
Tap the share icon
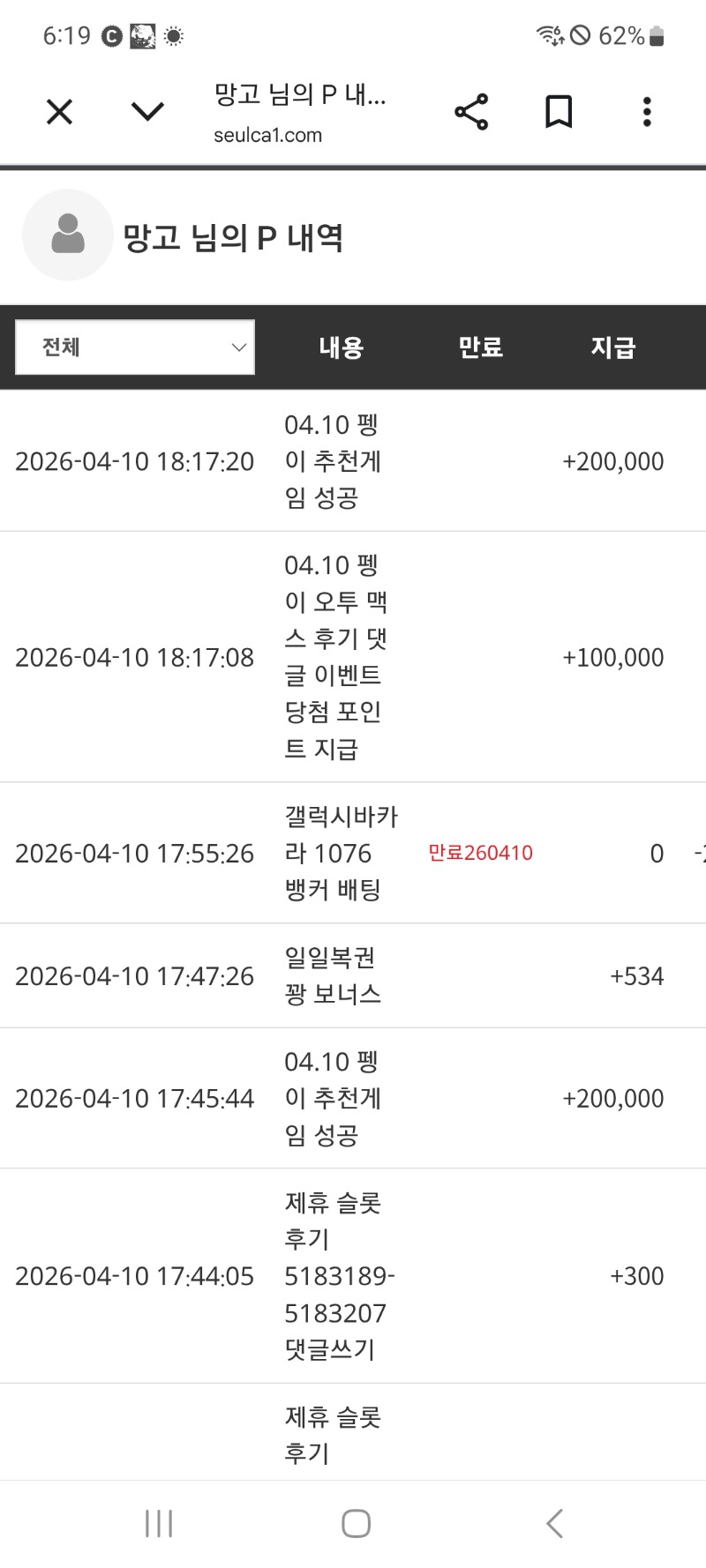471,112
